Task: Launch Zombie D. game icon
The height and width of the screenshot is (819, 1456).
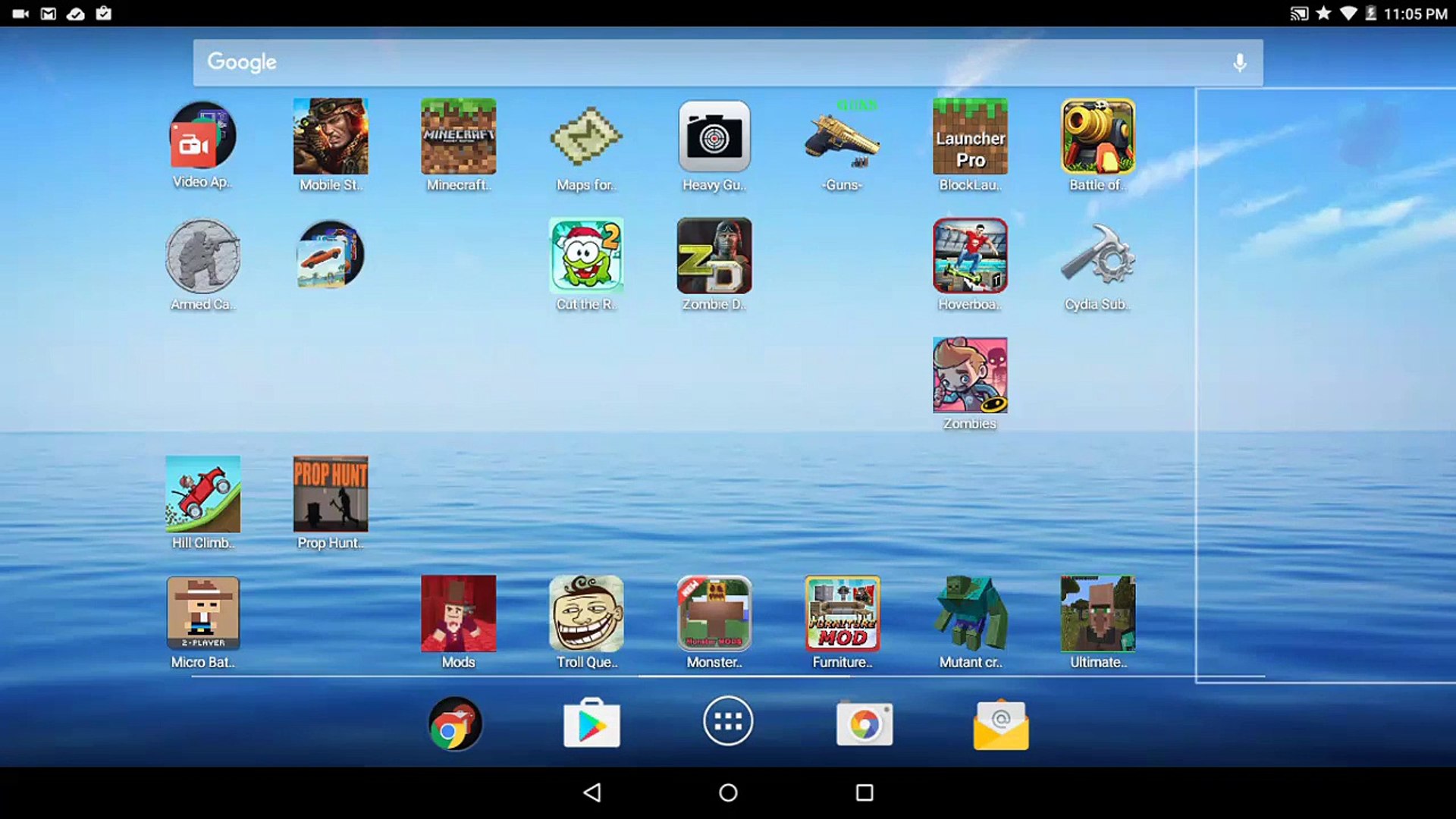Action: (714, 256)
